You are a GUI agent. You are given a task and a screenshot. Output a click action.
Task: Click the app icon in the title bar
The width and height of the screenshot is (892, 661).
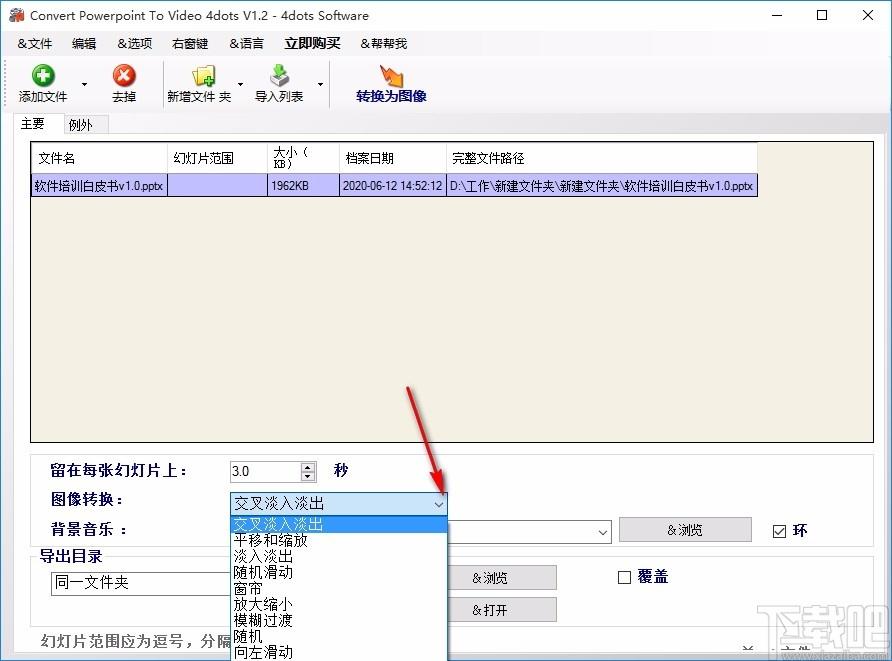[15, 15]
